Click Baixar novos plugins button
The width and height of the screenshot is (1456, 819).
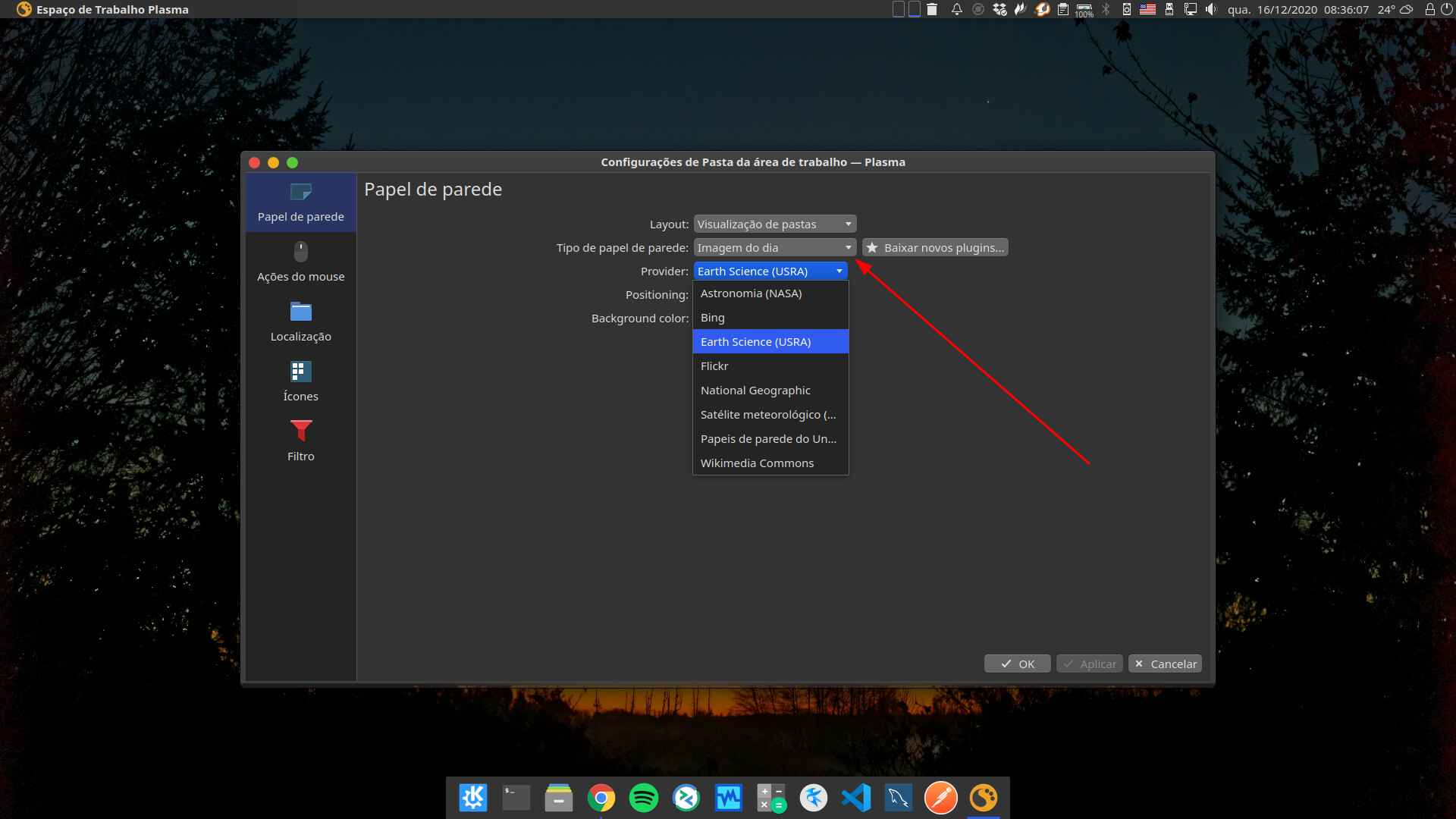click(x=935, y=248)
